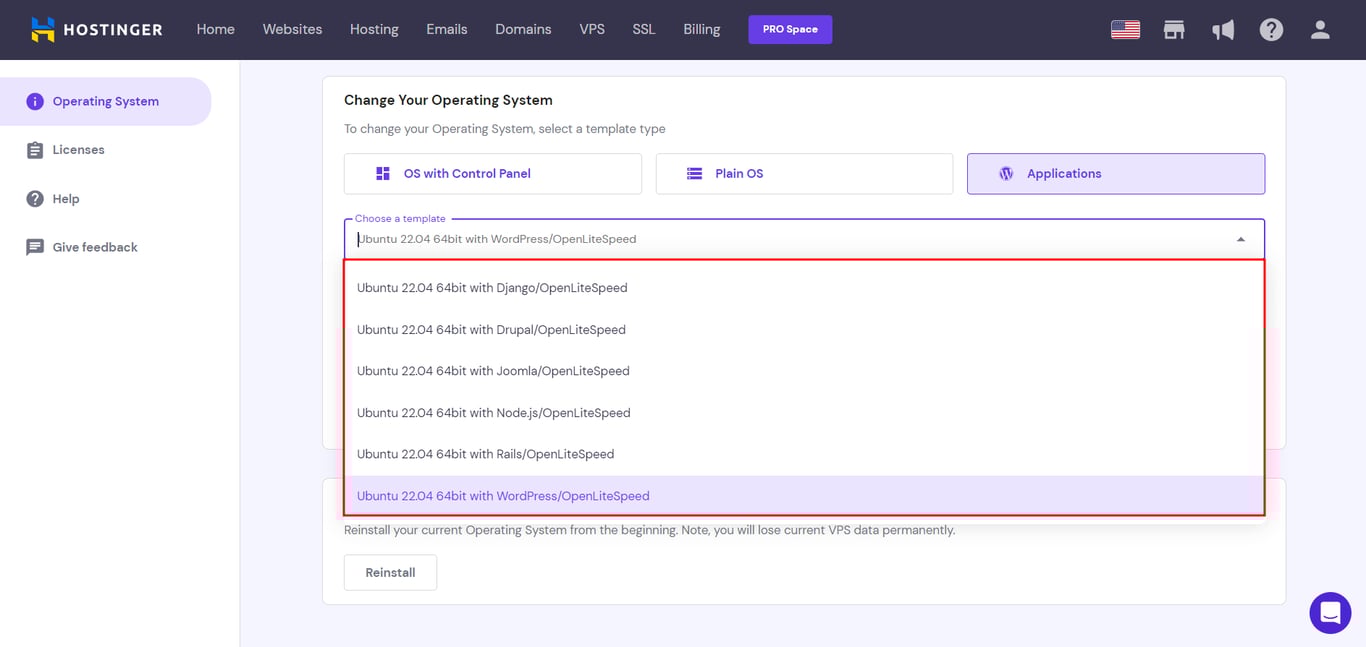1366x647 pixels.
Task: Open the PRO Space button
Action: coord(790,29)
